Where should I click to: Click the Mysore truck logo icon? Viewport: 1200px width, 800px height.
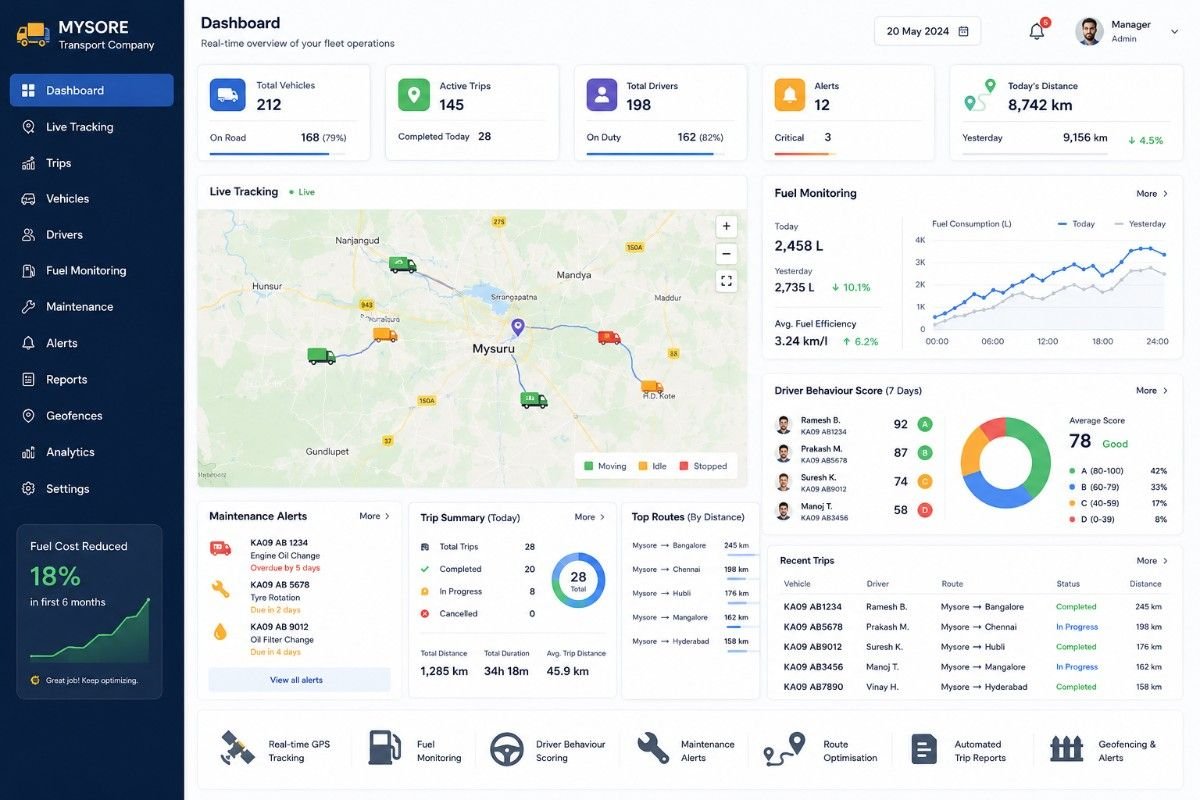pos(33,34)
